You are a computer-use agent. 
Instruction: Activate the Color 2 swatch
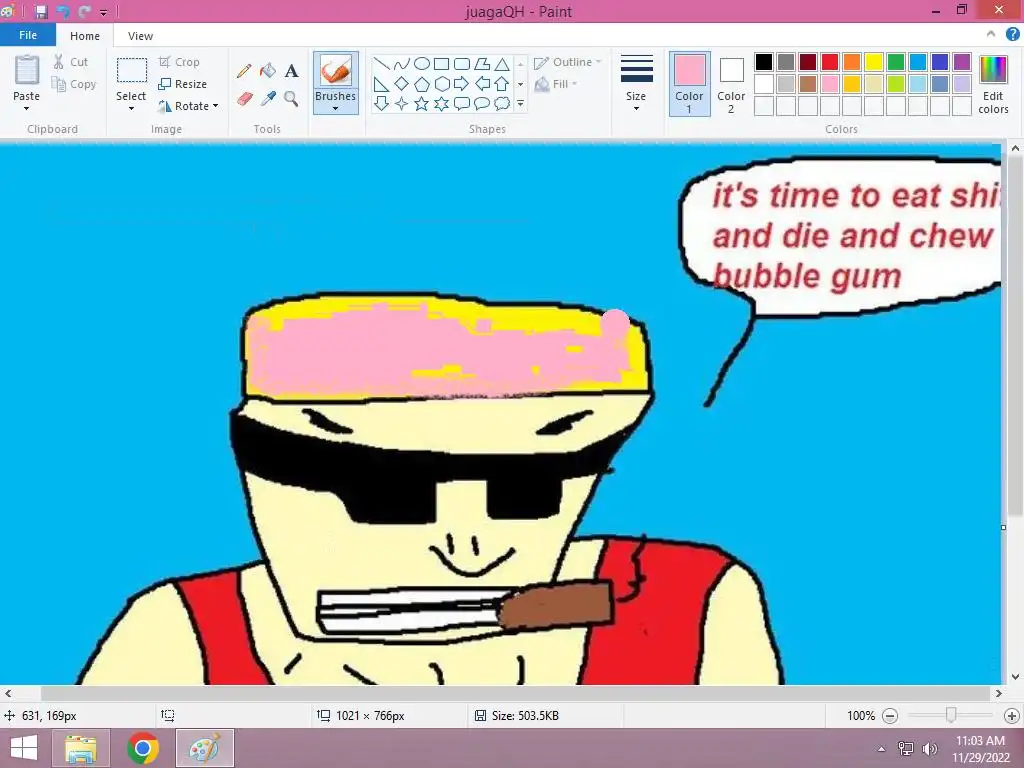[x=731, y=84]
